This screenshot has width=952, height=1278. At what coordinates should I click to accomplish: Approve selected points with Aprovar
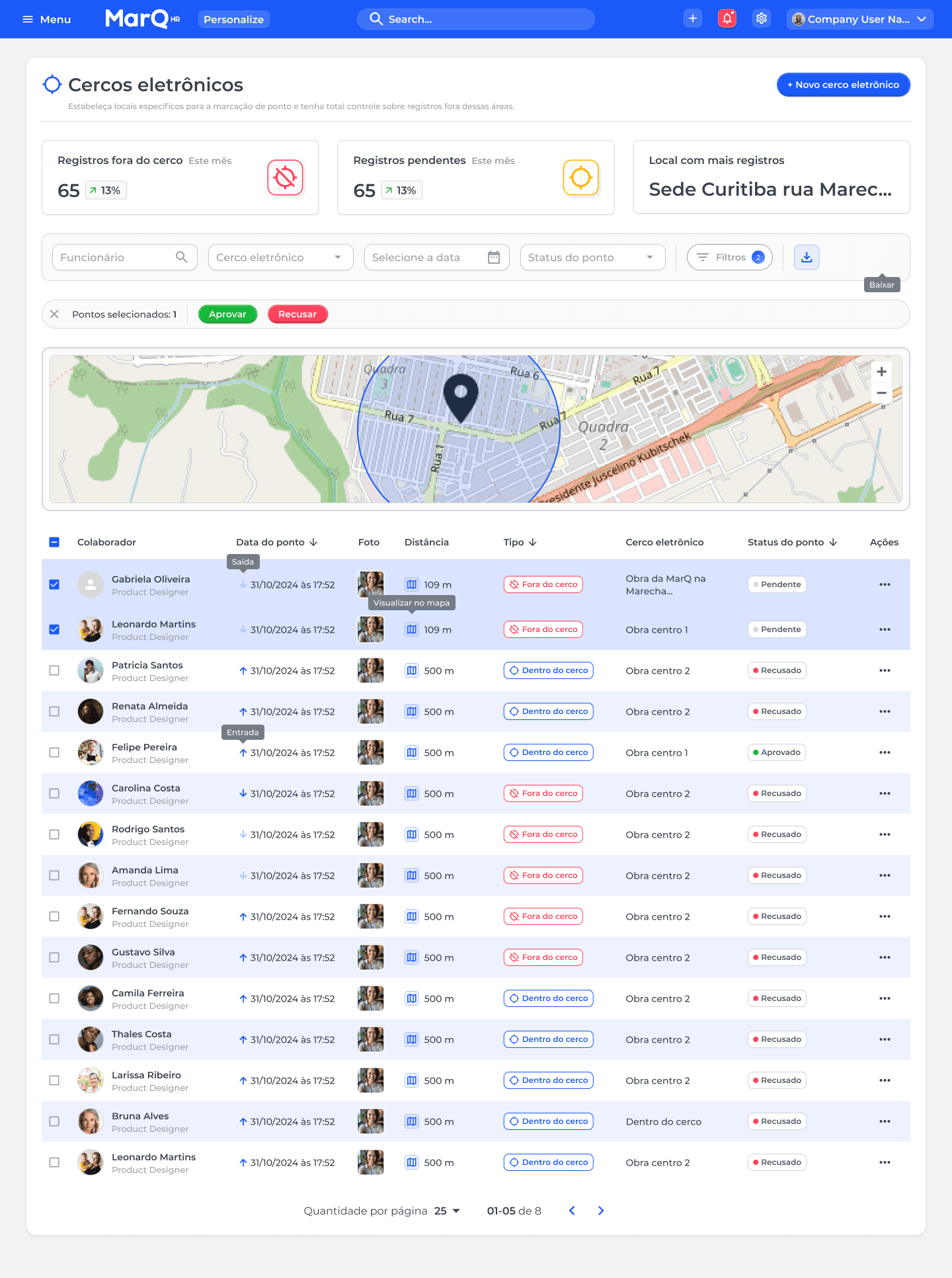click(x=227, y=314)
